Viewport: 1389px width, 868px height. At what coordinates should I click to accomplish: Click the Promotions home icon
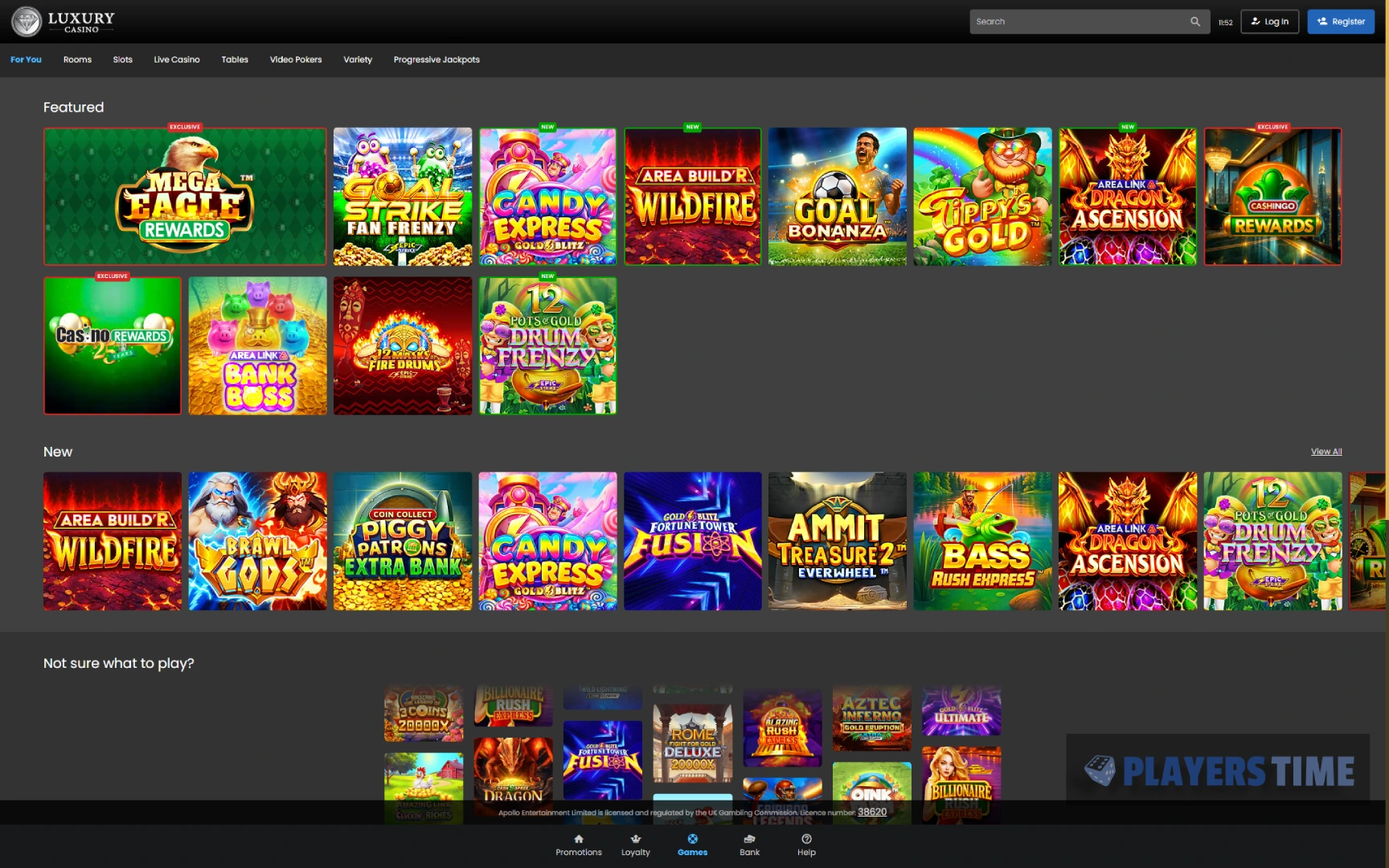579,839
